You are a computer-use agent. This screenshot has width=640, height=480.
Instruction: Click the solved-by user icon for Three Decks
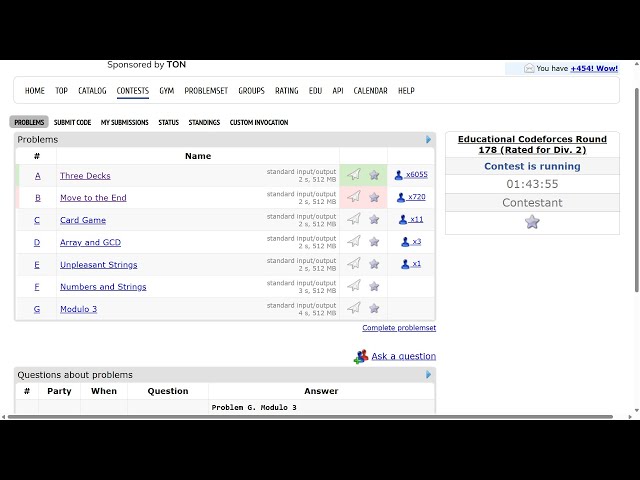tap(399, 175)
